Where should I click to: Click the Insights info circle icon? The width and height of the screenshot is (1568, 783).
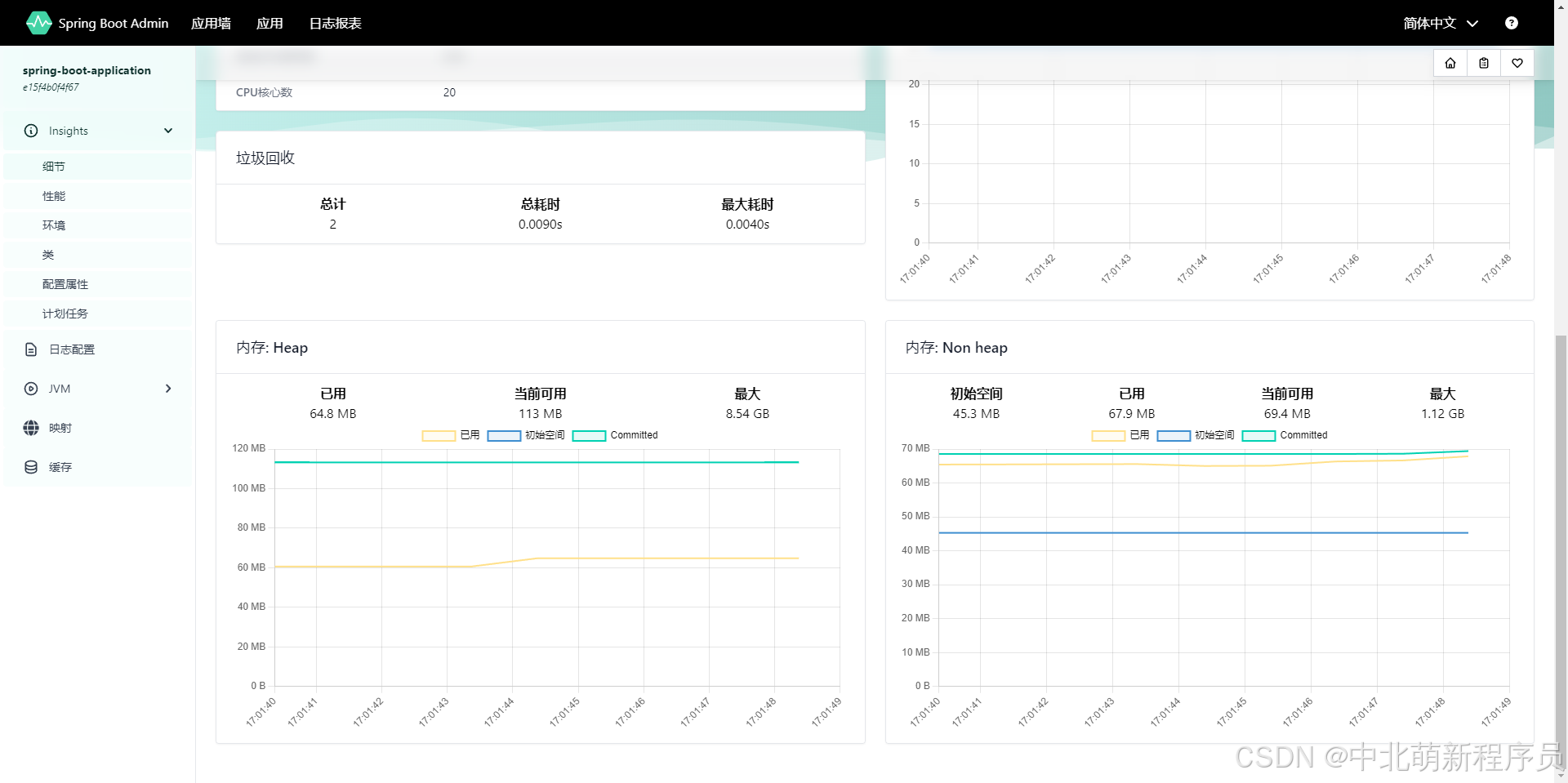click(31, 131)
